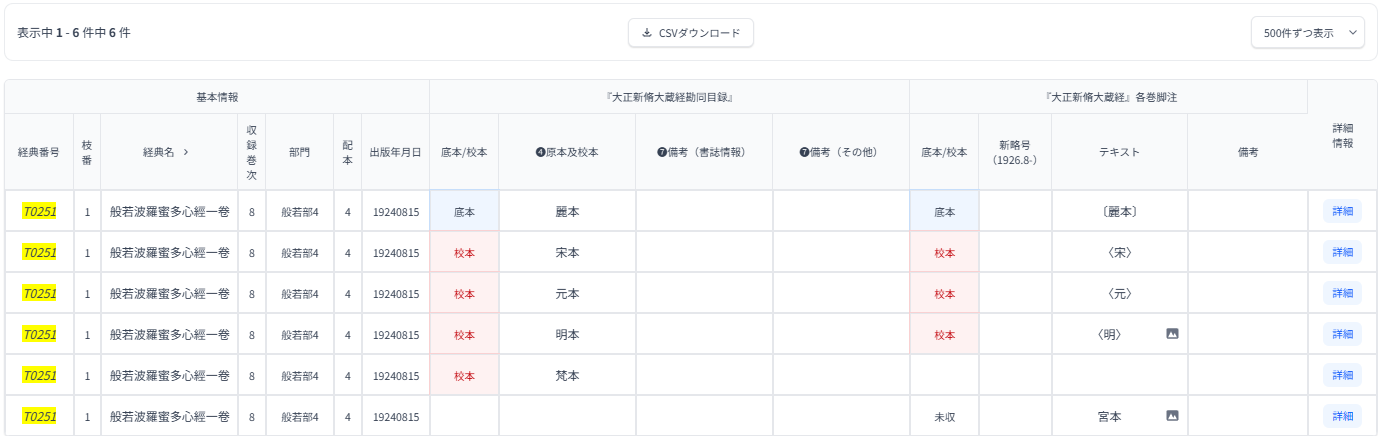Screen dimensions: 1378x436
Task: Select the 〔麗本〕 text cell
Action: (x=1118, y=212)
